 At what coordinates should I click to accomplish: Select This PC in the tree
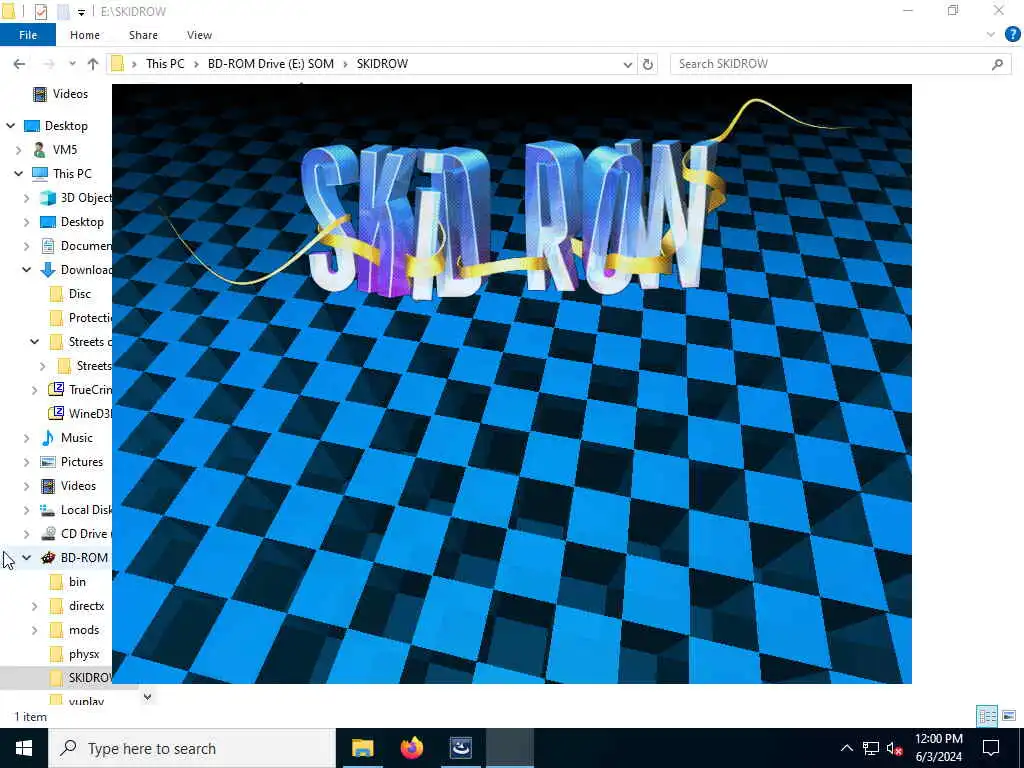(72, 174)
